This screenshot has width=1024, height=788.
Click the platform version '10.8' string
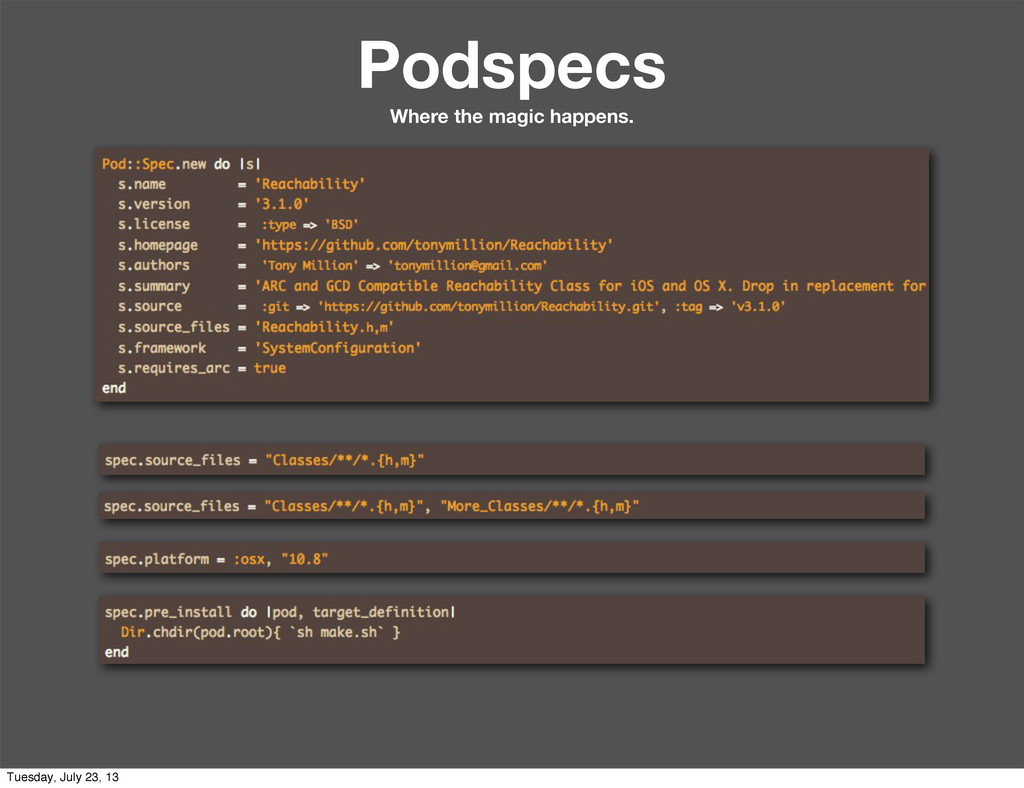(304, 559)
